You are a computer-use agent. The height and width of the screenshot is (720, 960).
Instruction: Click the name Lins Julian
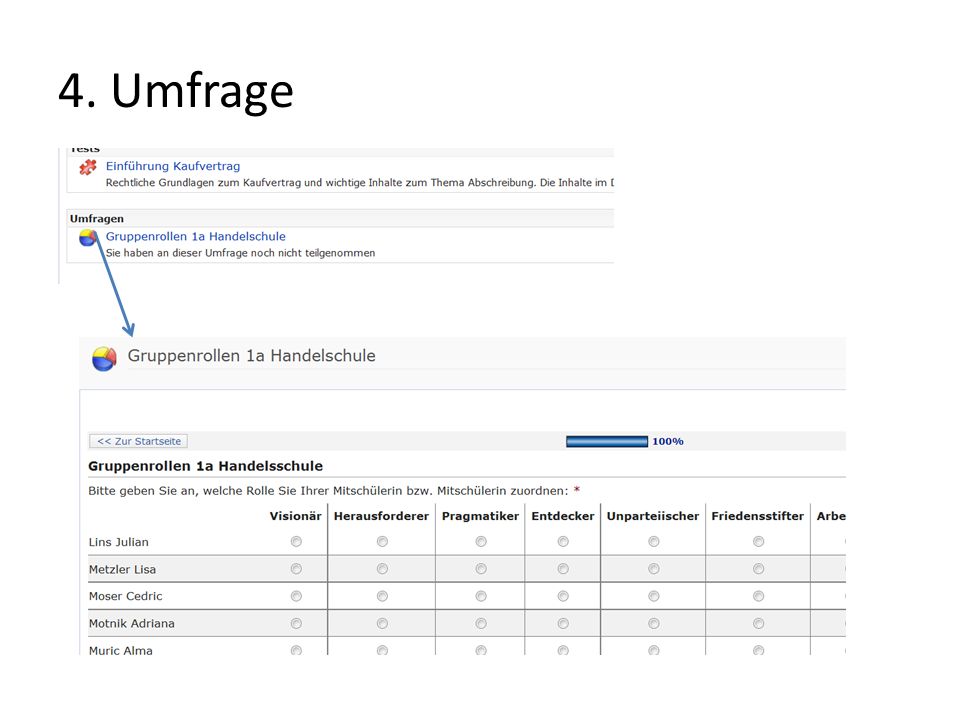point(119,542)
